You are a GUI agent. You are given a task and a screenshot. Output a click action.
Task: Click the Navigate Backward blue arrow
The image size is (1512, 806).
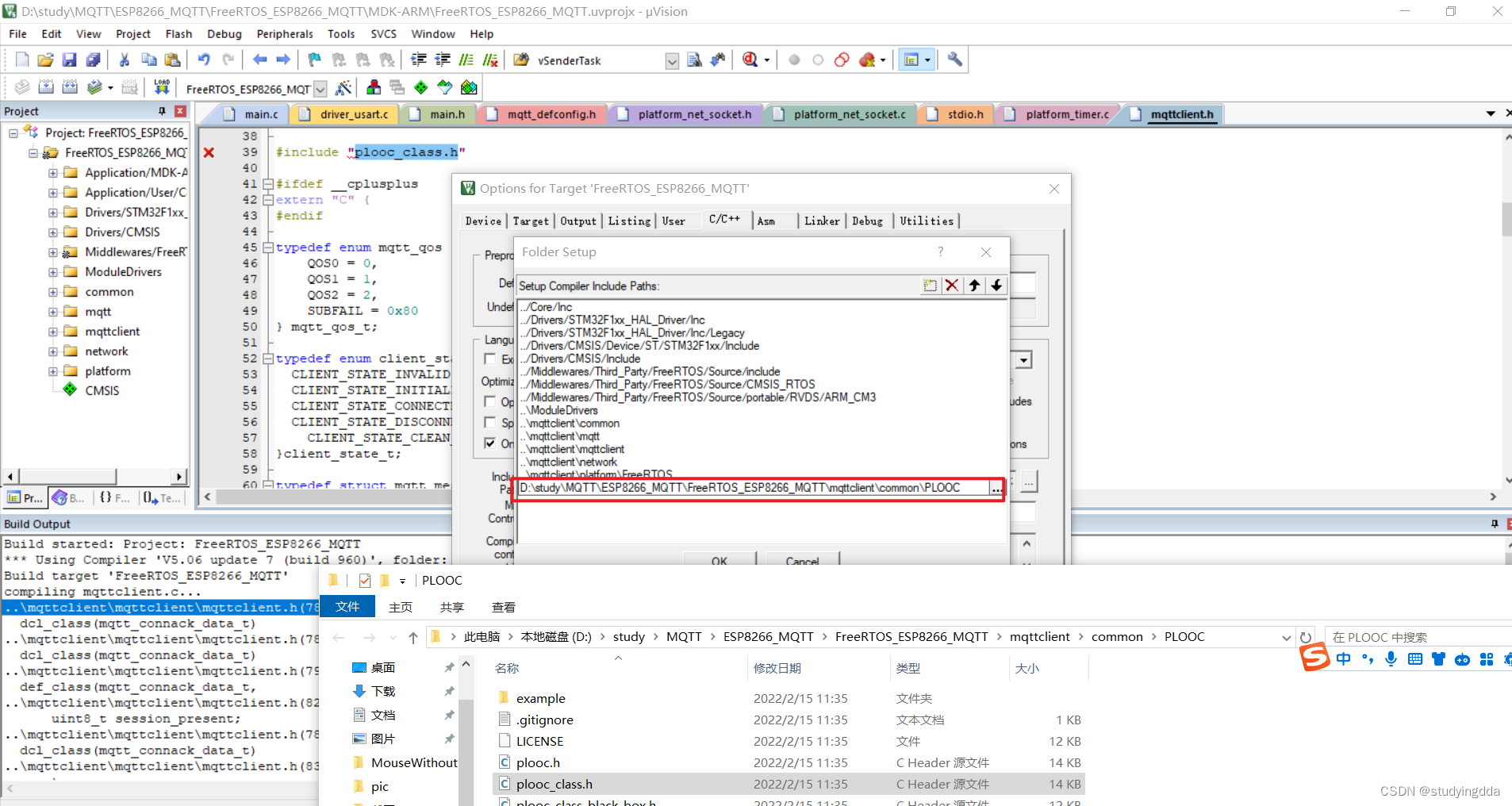click(x=259, y=59)
